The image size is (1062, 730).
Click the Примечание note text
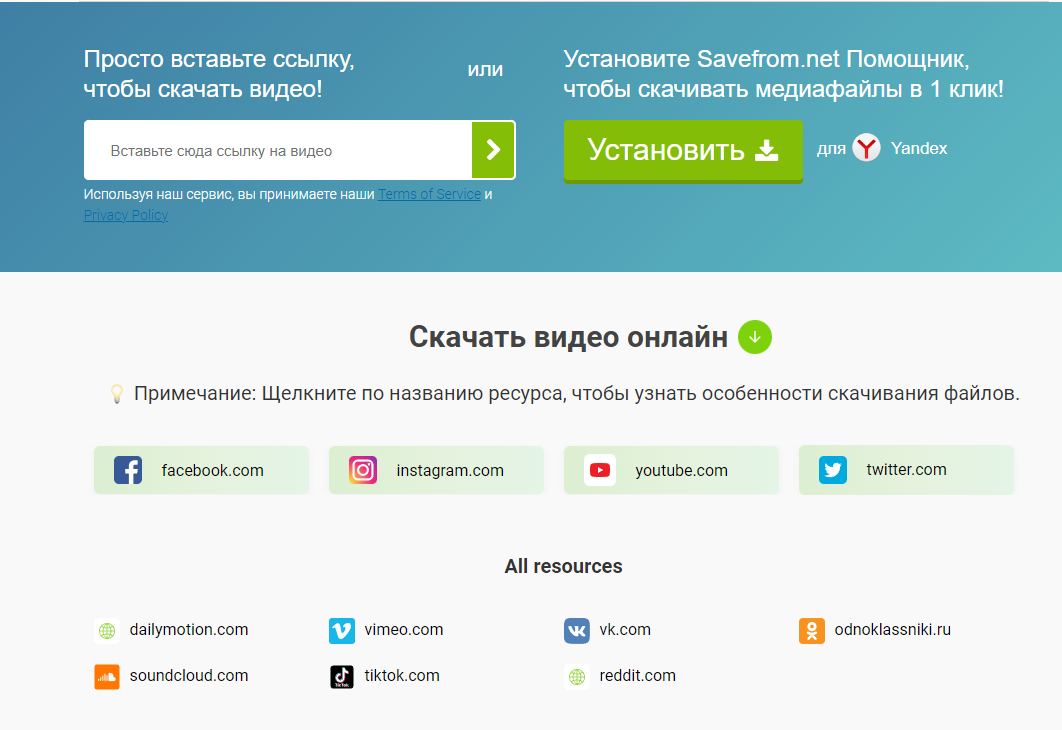point(576,393)
